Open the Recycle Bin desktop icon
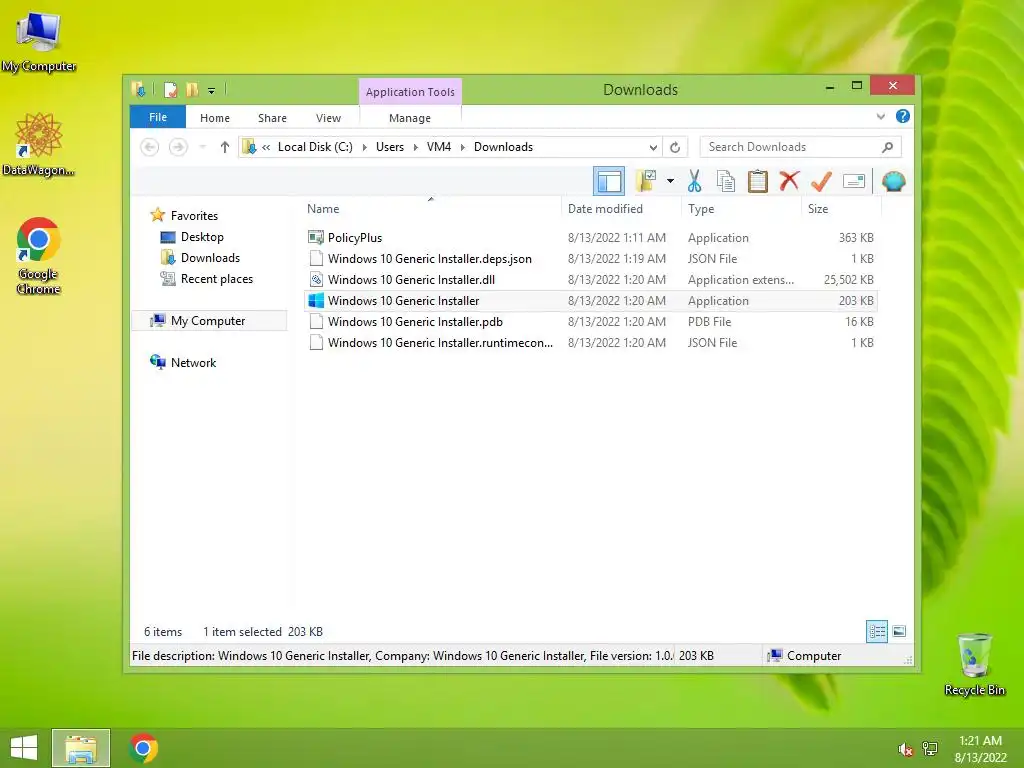Screen dimensions: 1024x768 click(x=974, y=664)
